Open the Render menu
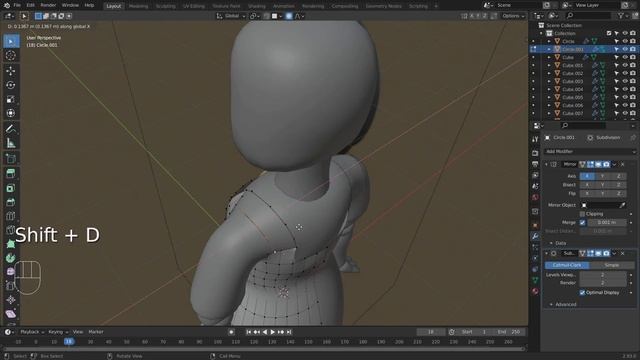Screen dimensions: 640x360 click(x=48, y=5)
